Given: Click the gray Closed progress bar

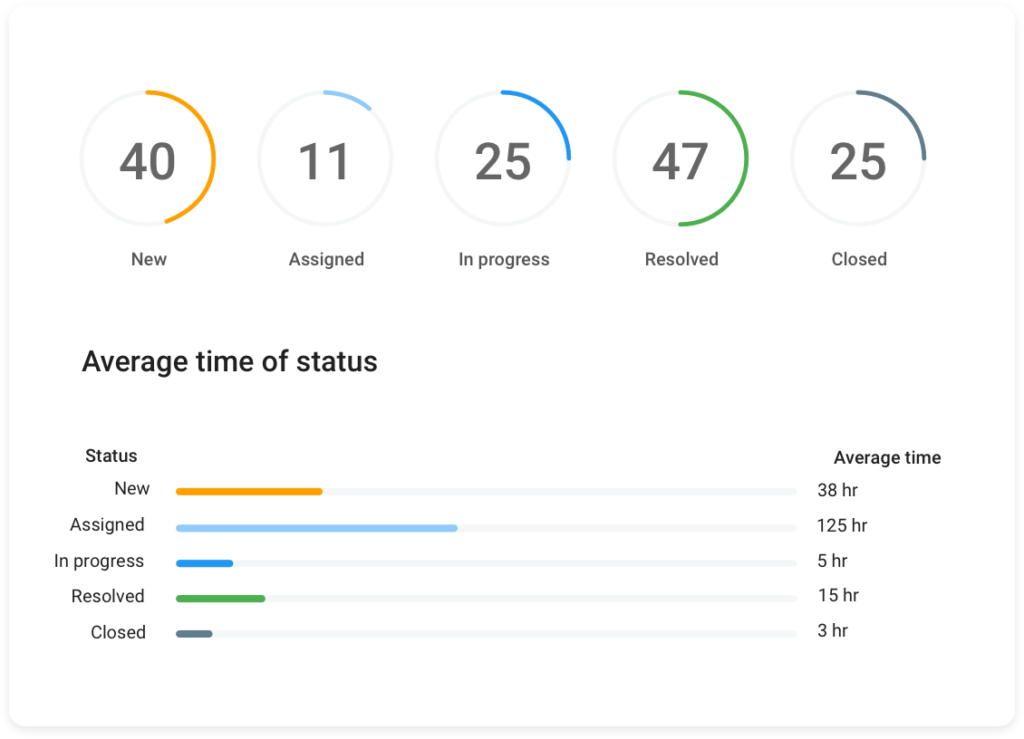Looking at the screenshot, I should [x=194, y=633].
